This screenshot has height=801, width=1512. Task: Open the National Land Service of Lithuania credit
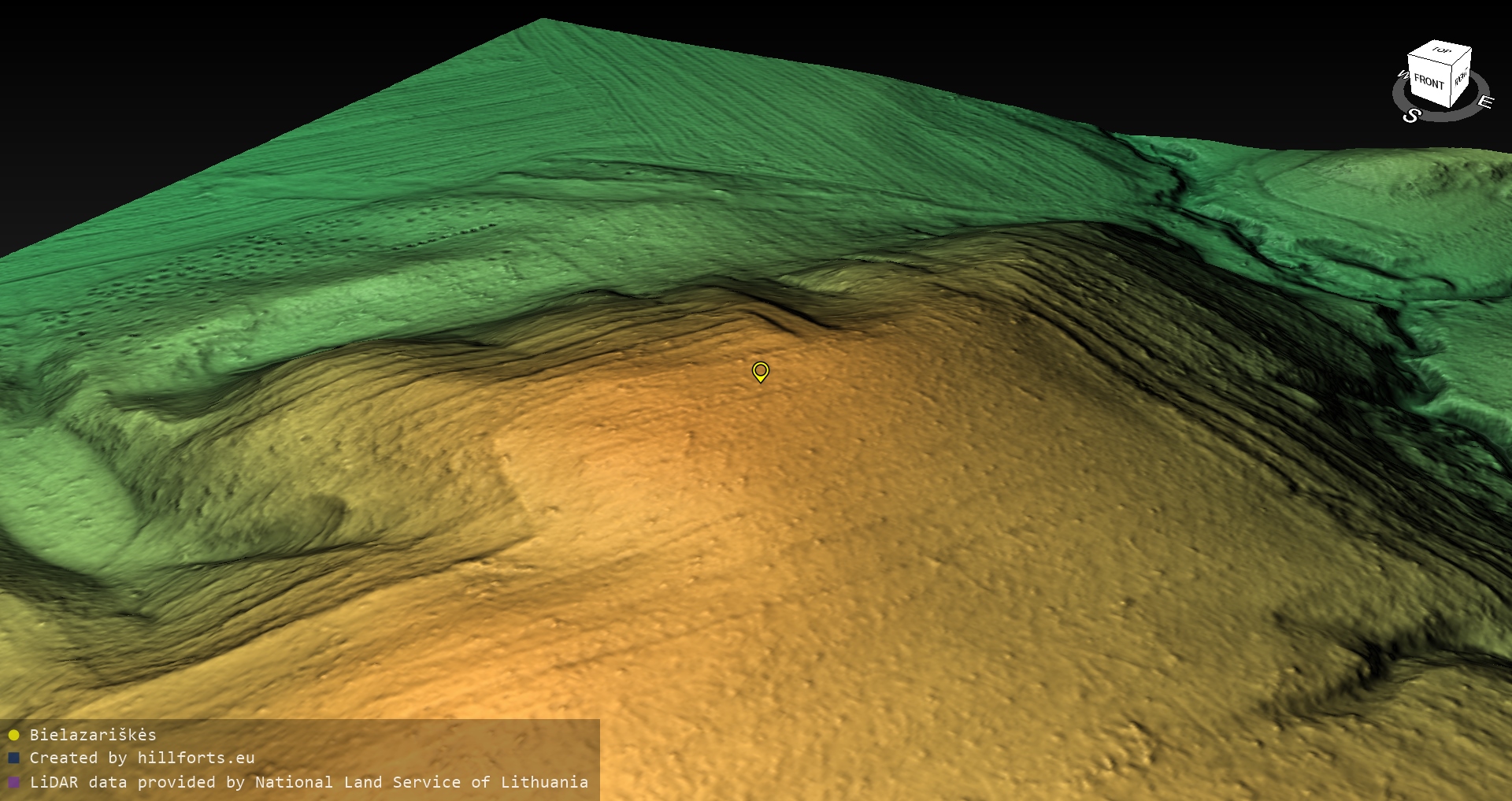pyautogui.click(x=421, y=782)
